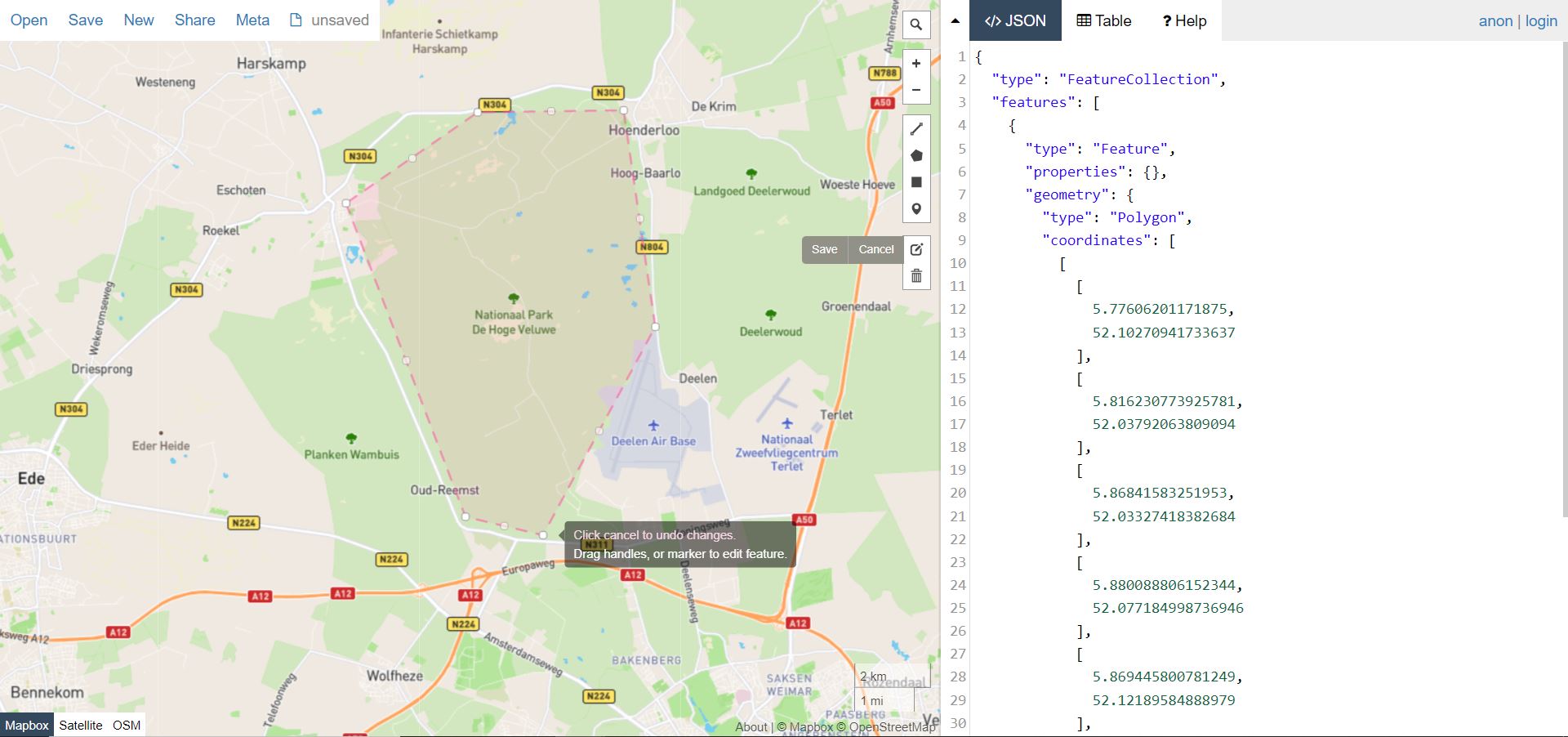Image resolution: width=1568 pixels, height=737 pixels.
Task: Save the polygon edits
Action: pos(824,249)
